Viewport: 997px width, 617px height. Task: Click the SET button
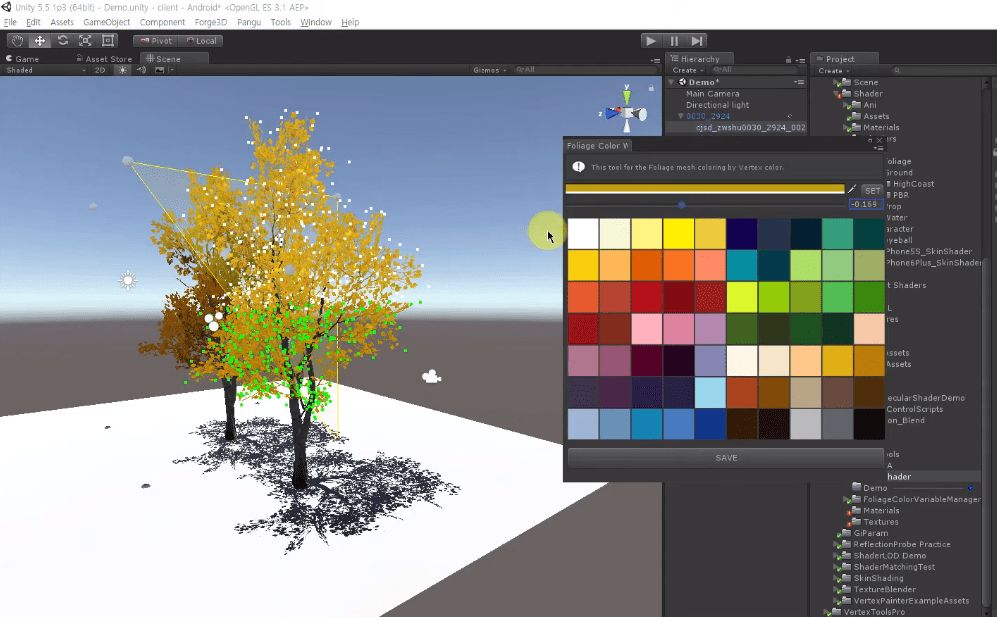point(872,190)
